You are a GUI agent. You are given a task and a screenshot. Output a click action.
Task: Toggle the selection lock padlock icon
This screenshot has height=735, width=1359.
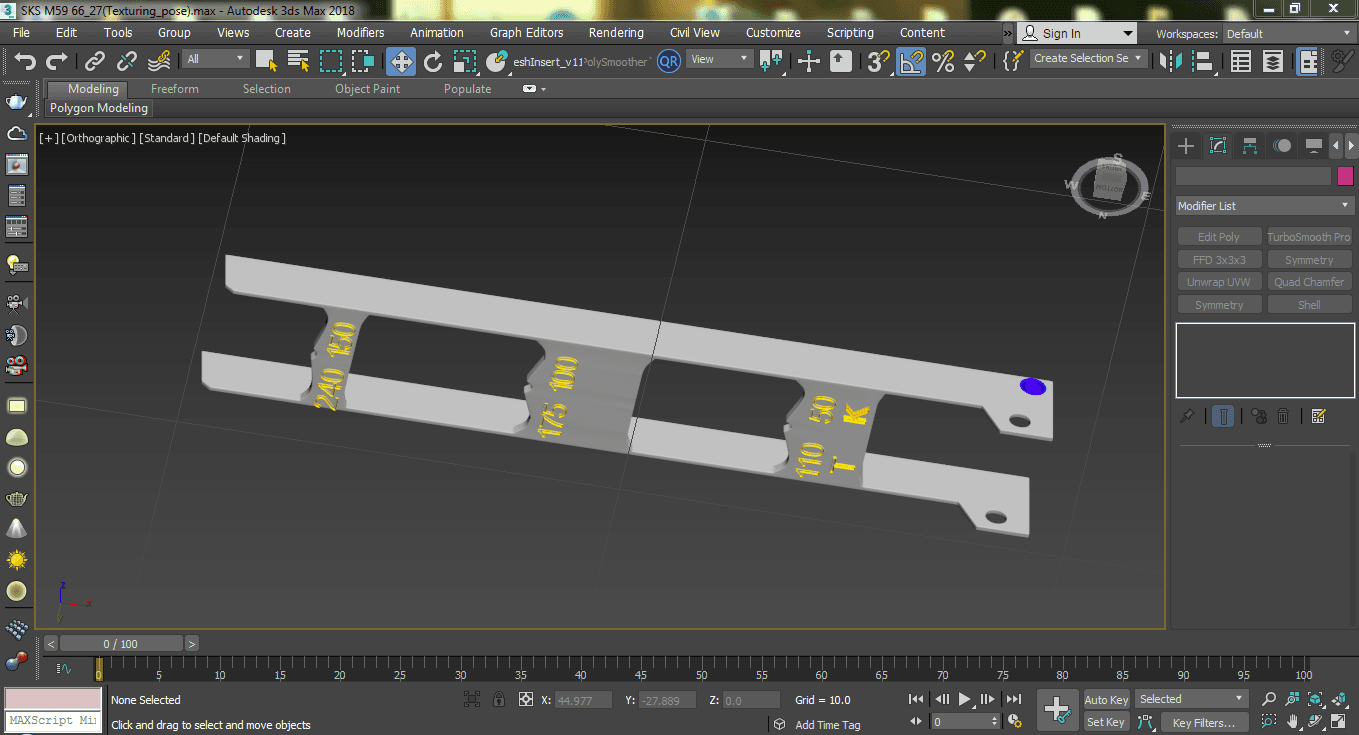click(x=498, y=700)
